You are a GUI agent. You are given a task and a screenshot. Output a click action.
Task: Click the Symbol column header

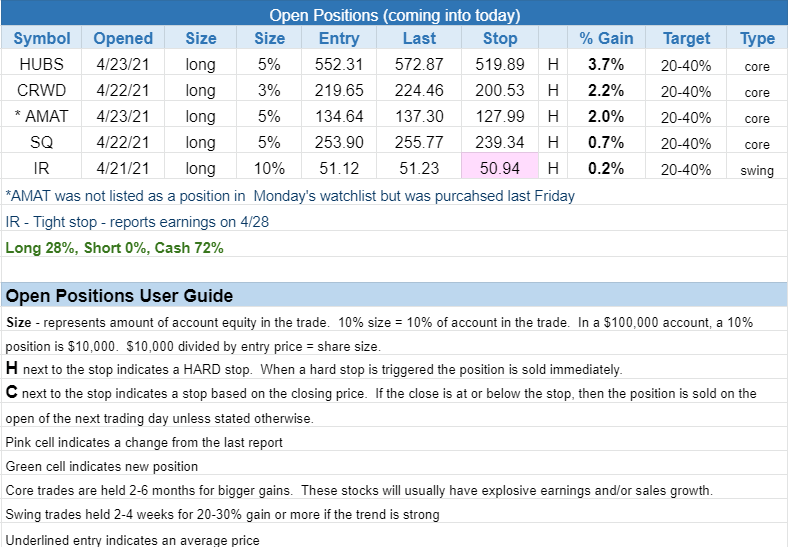(x=41, y=38)
